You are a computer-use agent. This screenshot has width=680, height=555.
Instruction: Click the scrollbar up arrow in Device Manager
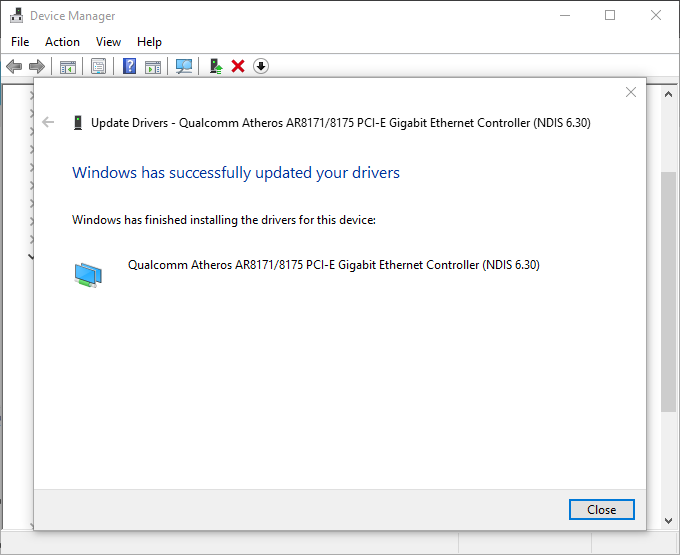668,94
